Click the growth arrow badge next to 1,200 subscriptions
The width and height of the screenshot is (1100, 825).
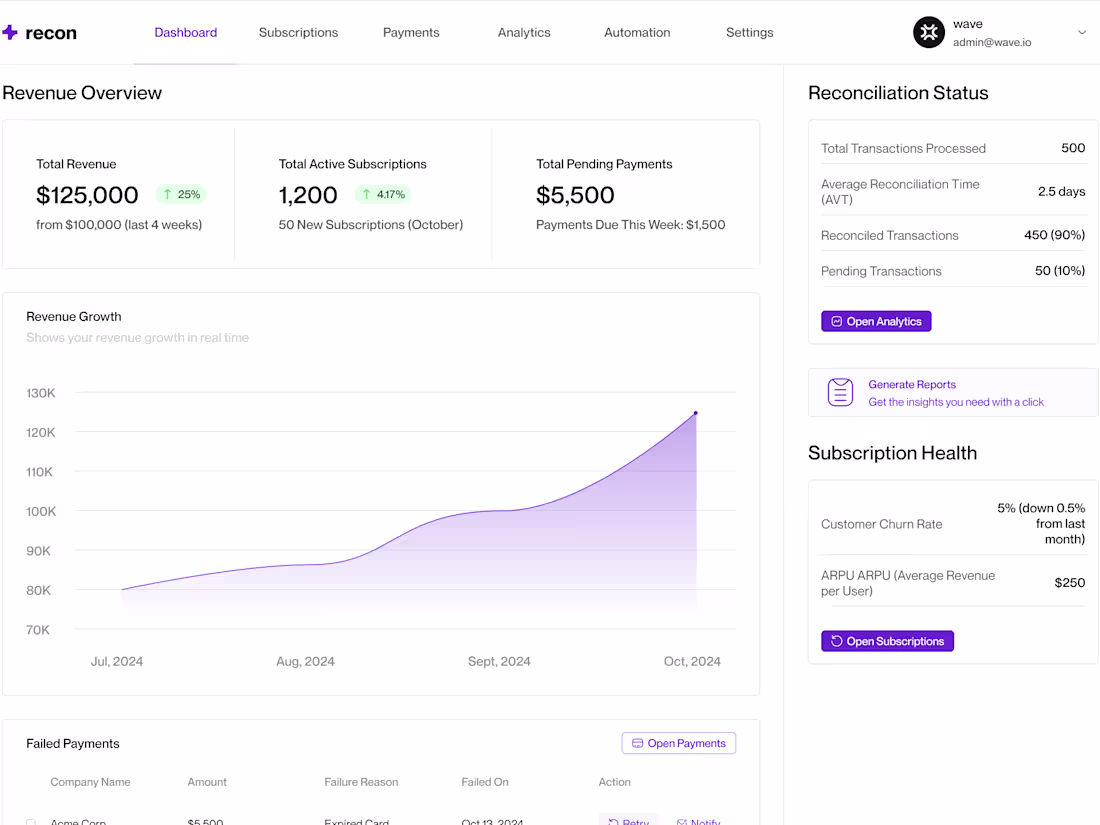382,195
